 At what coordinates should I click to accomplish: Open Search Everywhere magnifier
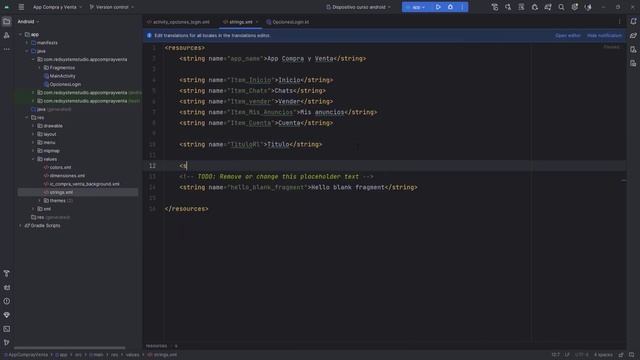[561, 7]
